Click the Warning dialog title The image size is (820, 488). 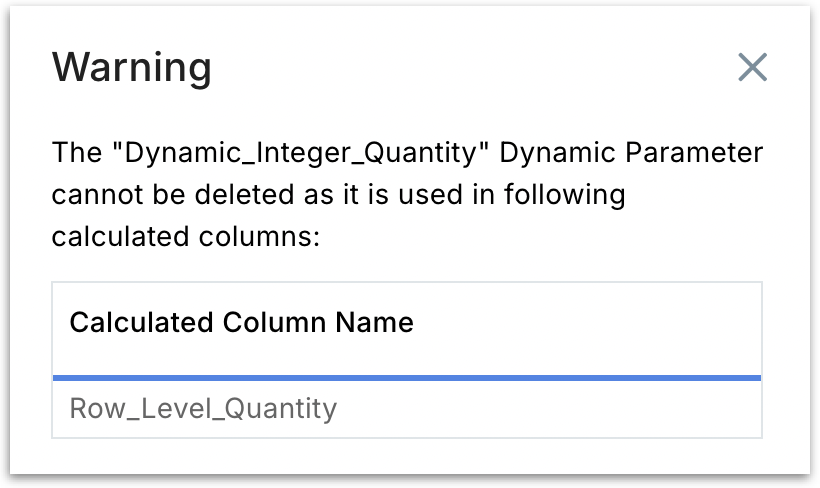[x=132, y=68]
